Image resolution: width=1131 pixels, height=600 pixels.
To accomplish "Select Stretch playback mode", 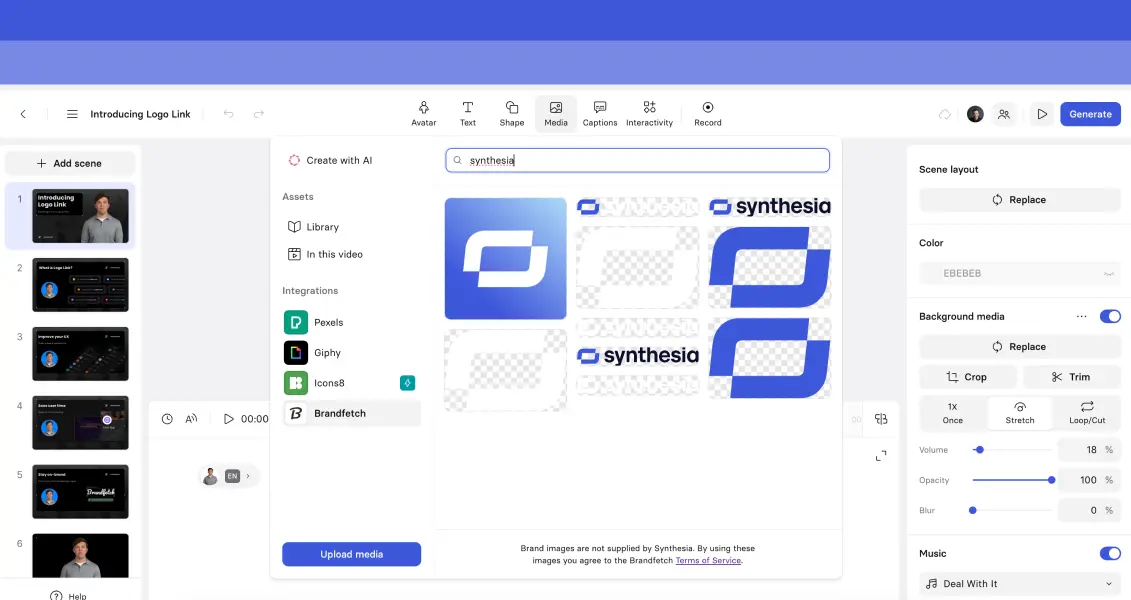I will pyautogui.click(x=1020, y=413).
